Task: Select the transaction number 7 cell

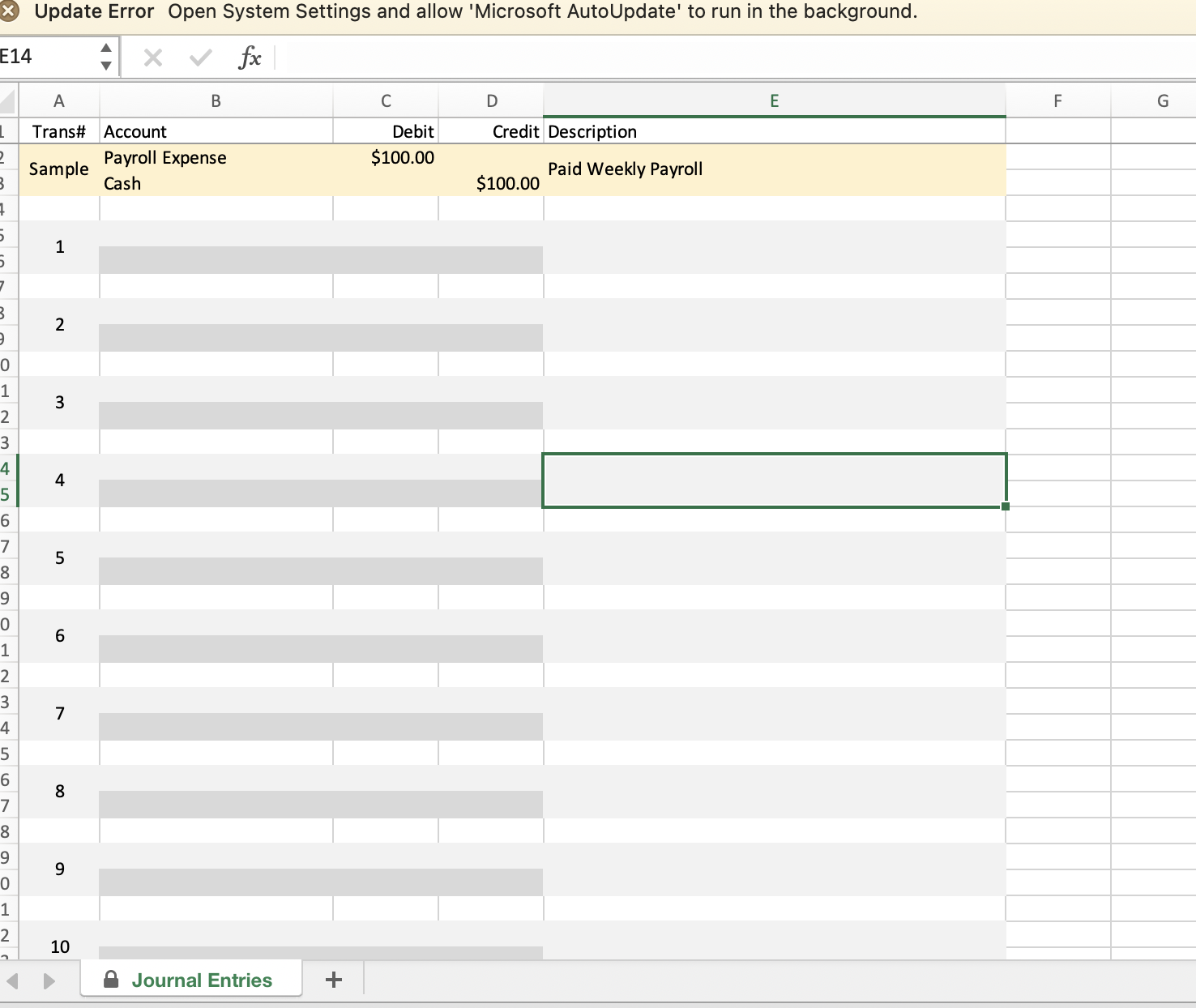Action: click(59, 714)
